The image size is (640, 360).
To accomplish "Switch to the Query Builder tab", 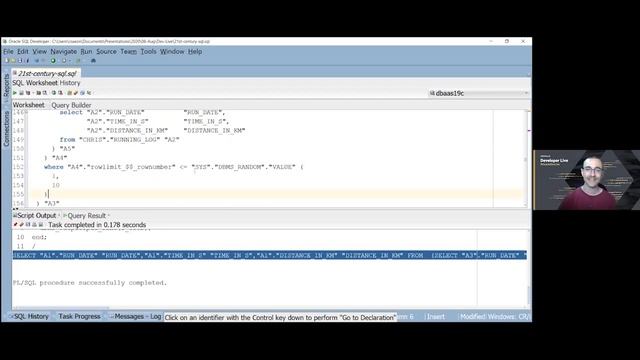I will pyautogui.click(x=71, y=105).
